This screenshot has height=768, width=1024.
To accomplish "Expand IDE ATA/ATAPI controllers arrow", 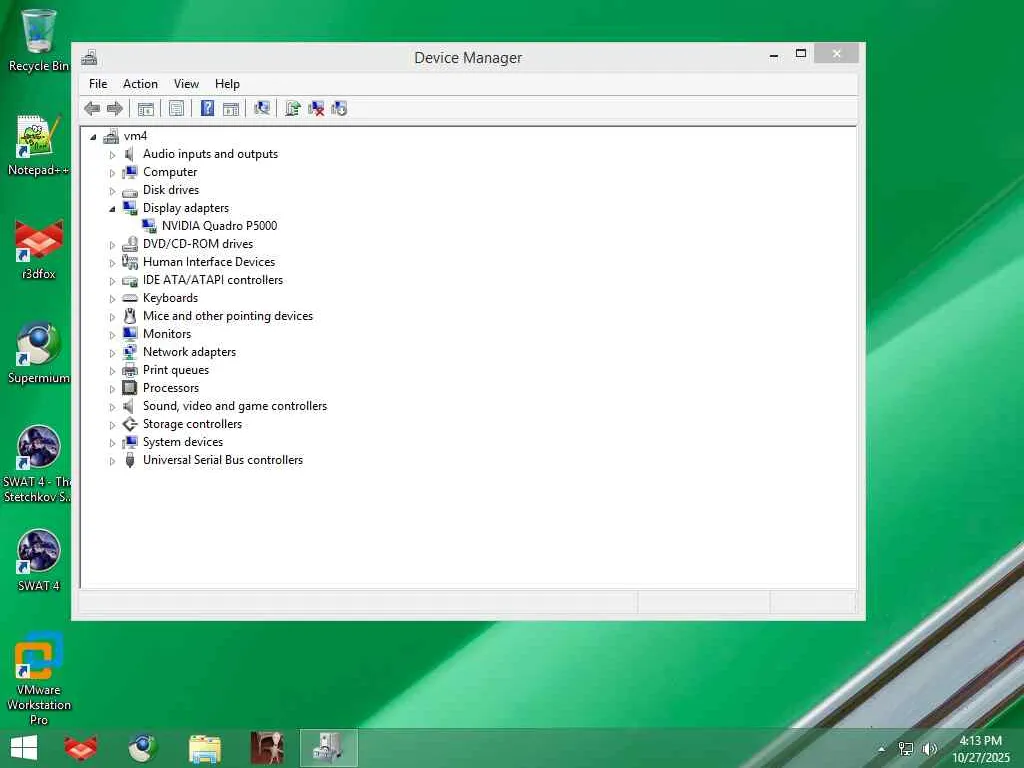I will click(x=112, y=281).
